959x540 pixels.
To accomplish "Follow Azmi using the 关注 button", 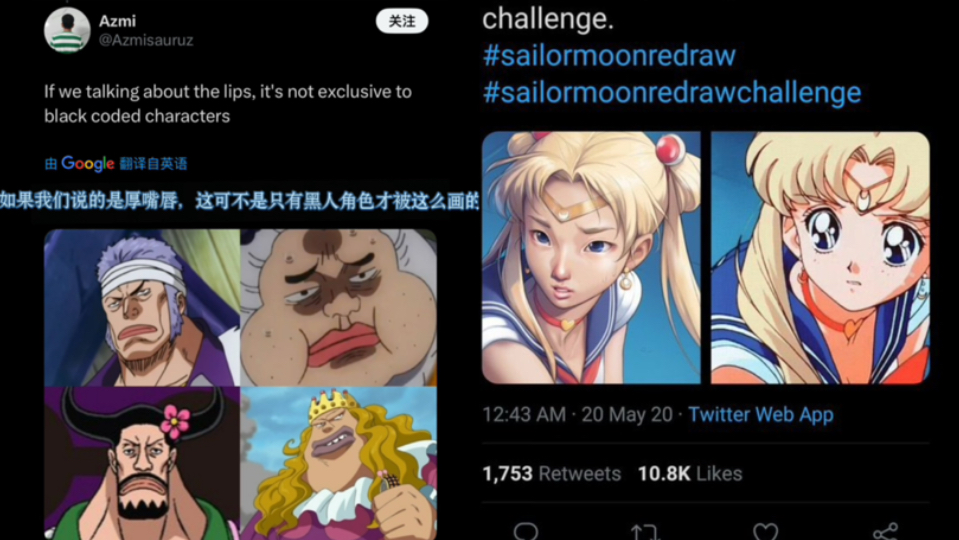I will click(x=402, y=21).
